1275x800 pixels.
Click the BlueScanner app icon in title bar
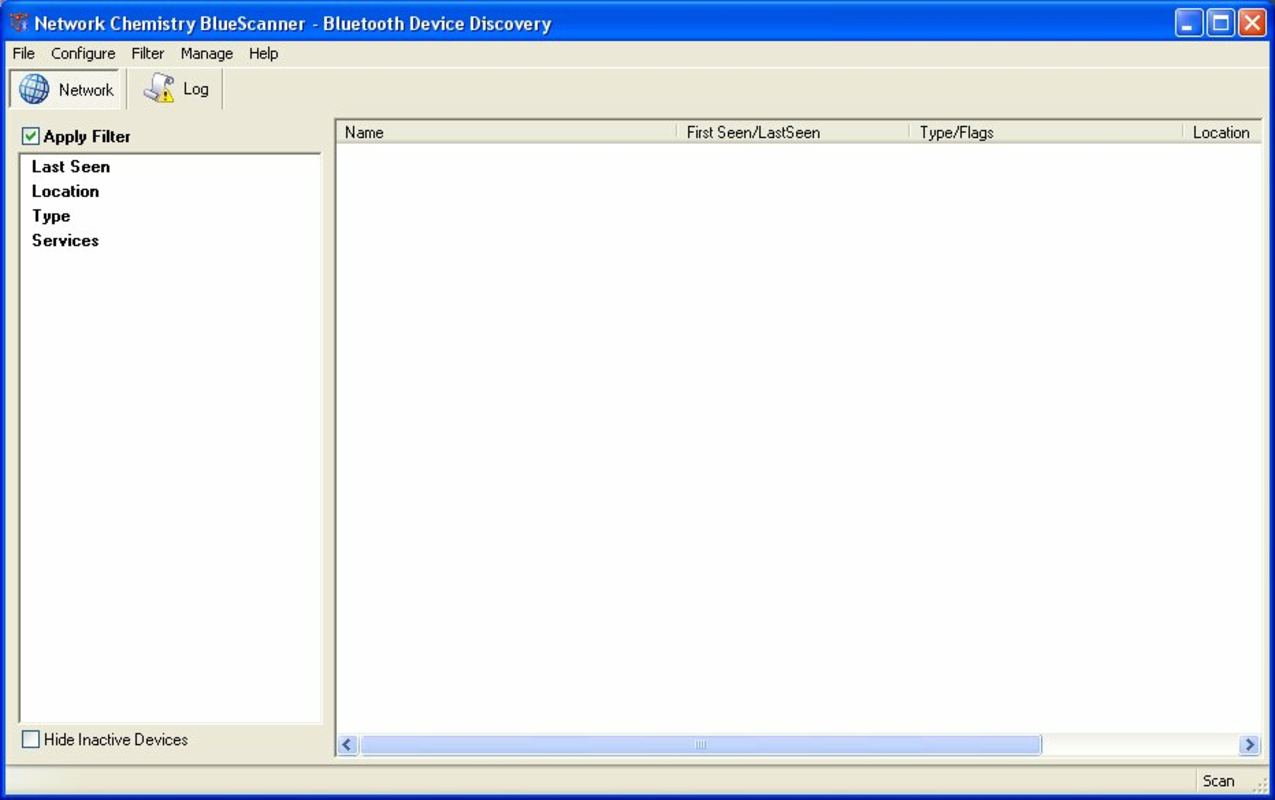click(x=18, y=23)
